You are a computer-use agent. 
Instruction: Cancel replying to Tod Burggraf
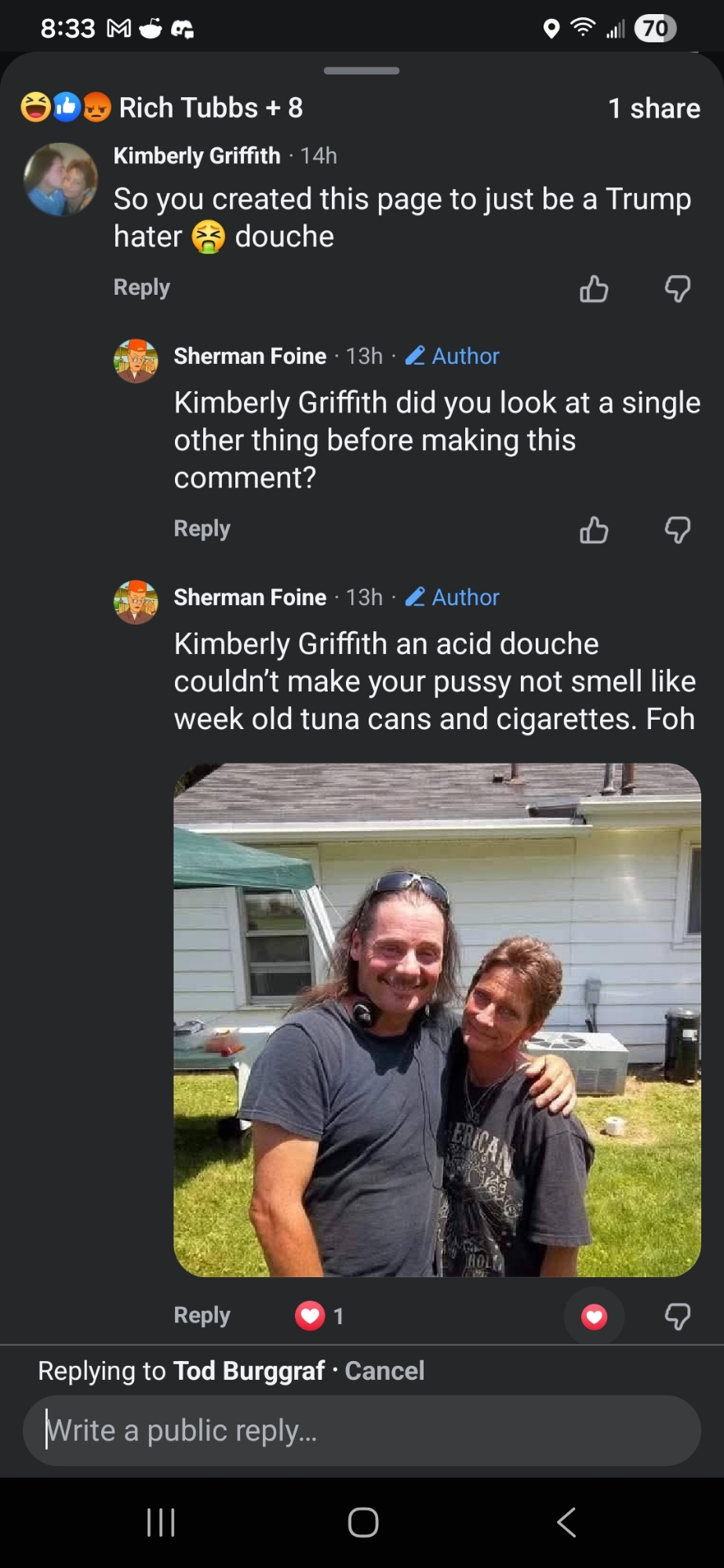(x=384, y=1370)
